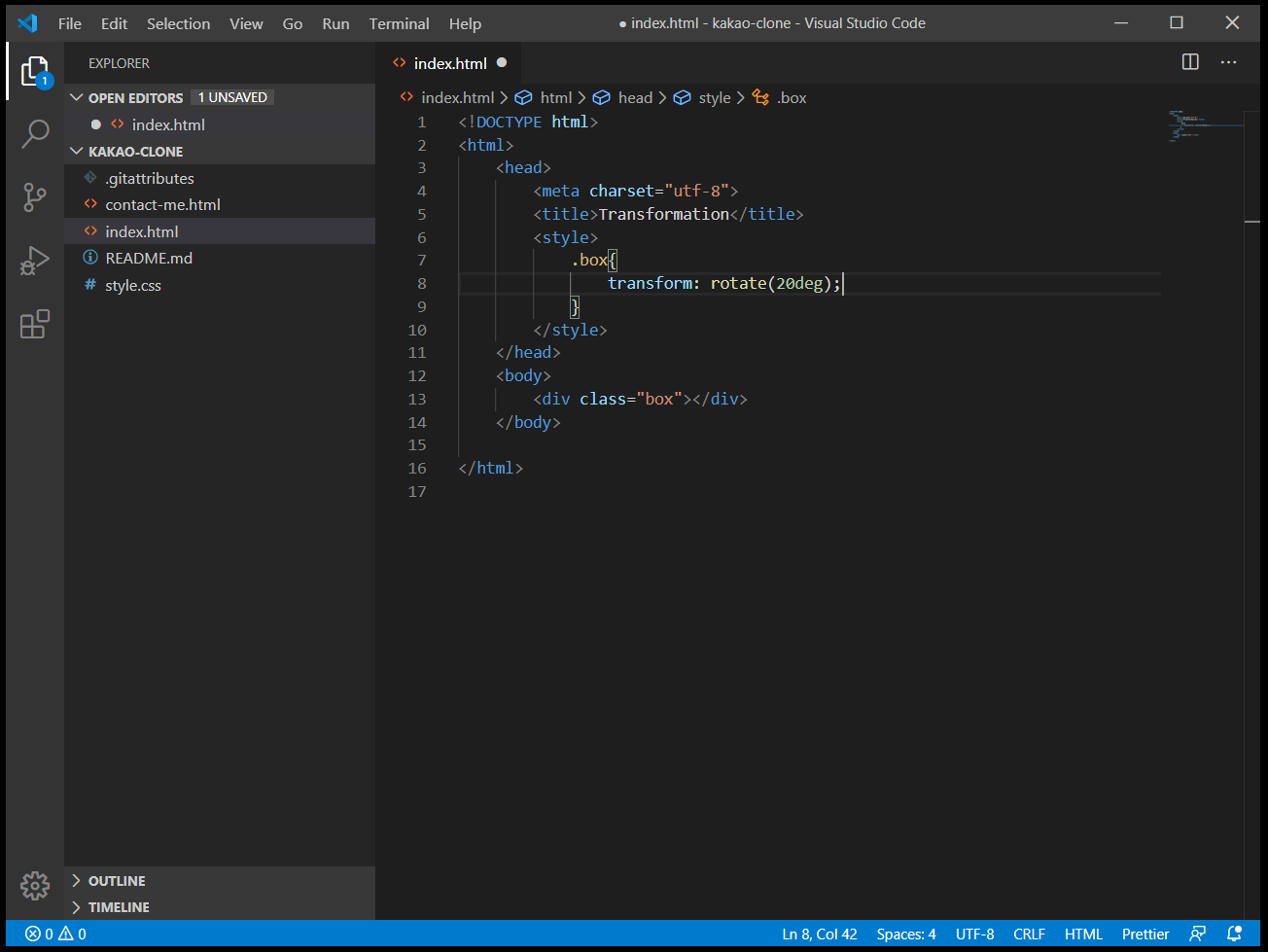Image resolution: width=1268 pixels, height=952 pixels.
Task: Place cursor on line 13 div element
Action: [x=640, y=399]
